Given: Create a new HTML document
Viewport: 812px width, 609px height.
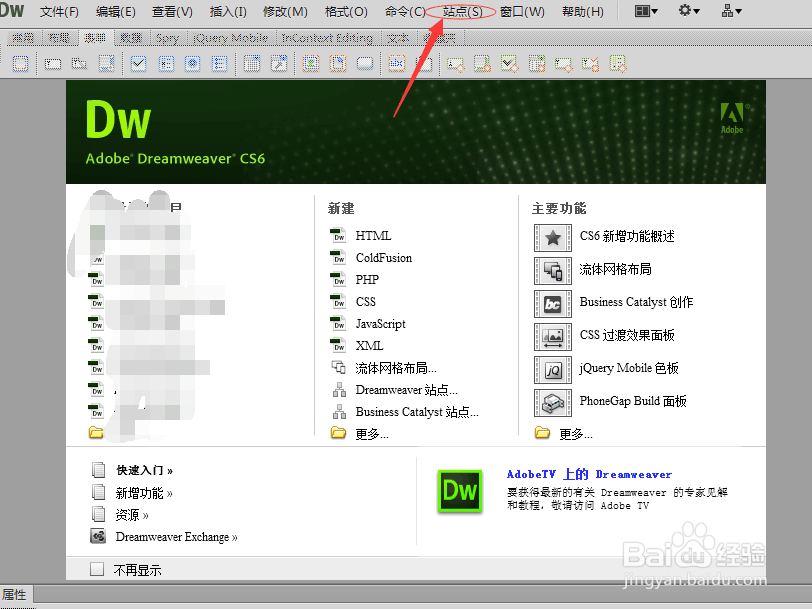Looking at the screenshot, I should (x=373, y=236).
